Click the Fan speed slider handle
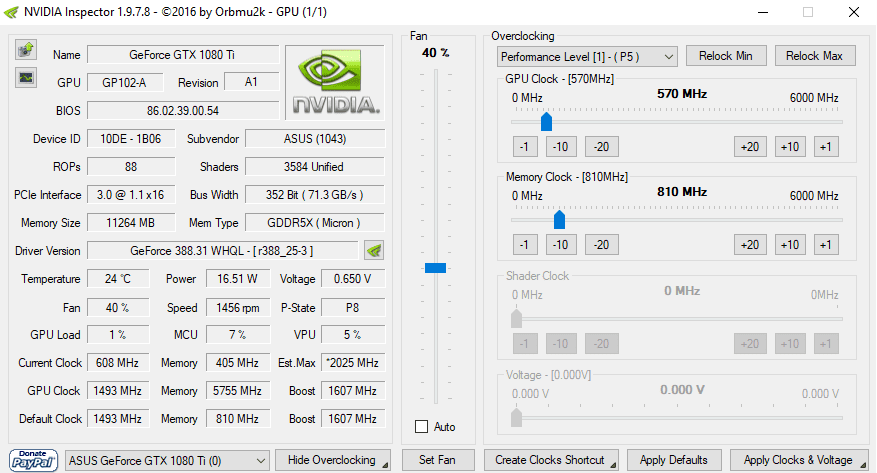 (x=435, y=268)
